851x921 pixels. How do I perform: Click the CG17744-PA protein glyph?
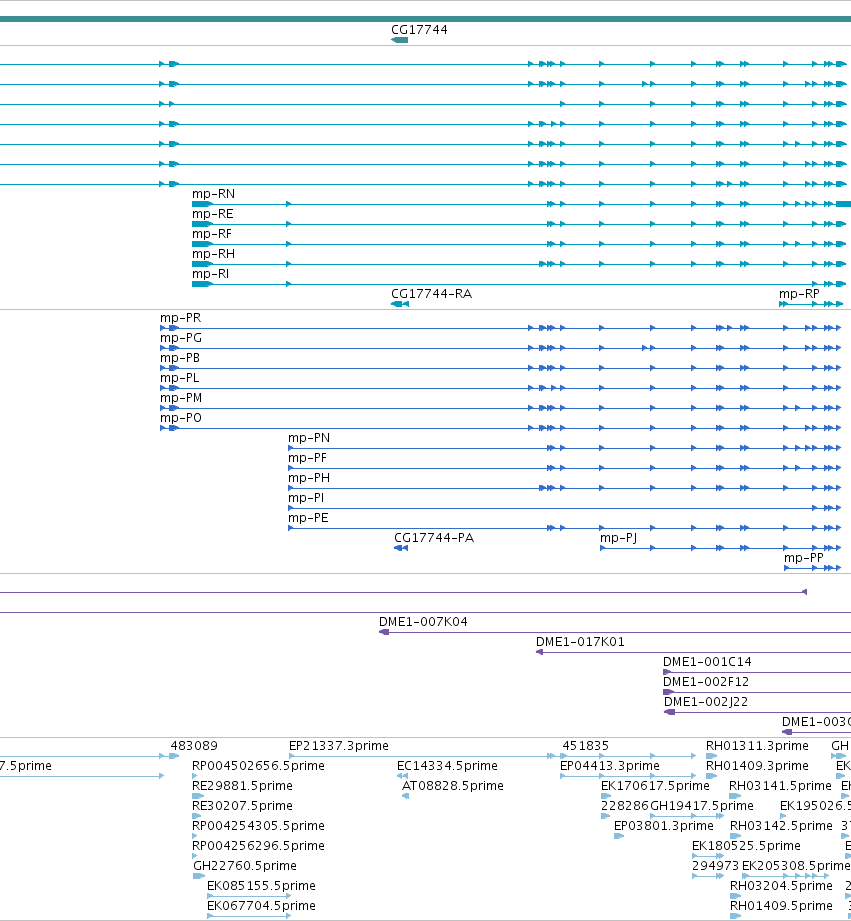(401, 548)
